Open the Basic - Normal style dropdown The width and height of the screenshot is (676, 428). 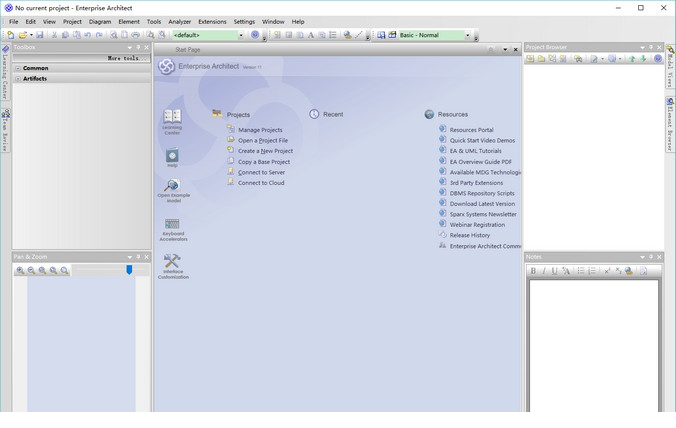tap(467, 35)
